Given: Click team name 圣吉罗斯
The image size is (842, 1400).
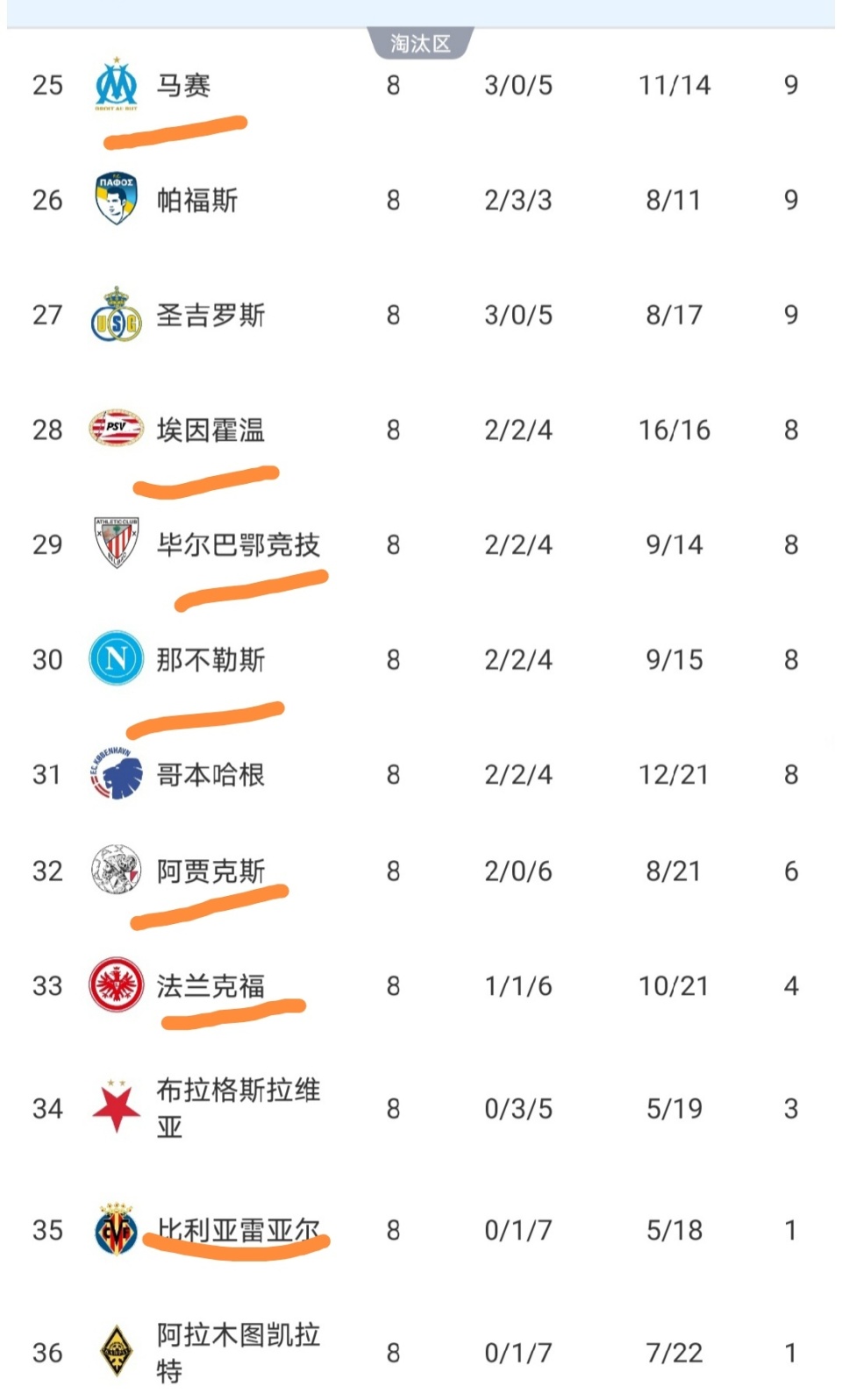Looking at the screenshot, I should (210, 315).
